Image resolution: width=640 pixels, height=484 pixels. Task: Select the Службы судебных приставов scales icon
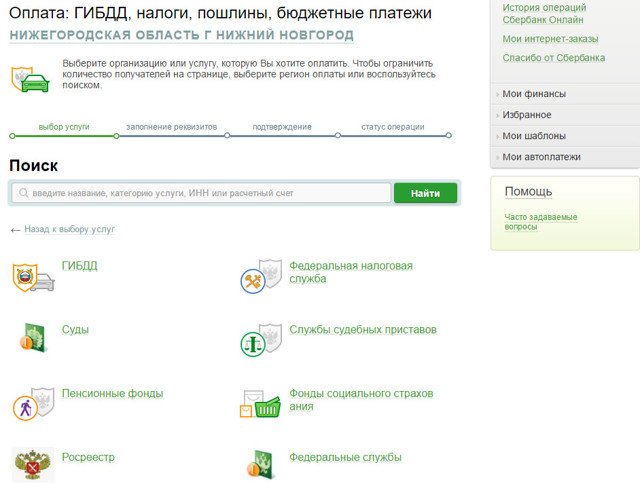pyautogui.click(x=261, y=340)
